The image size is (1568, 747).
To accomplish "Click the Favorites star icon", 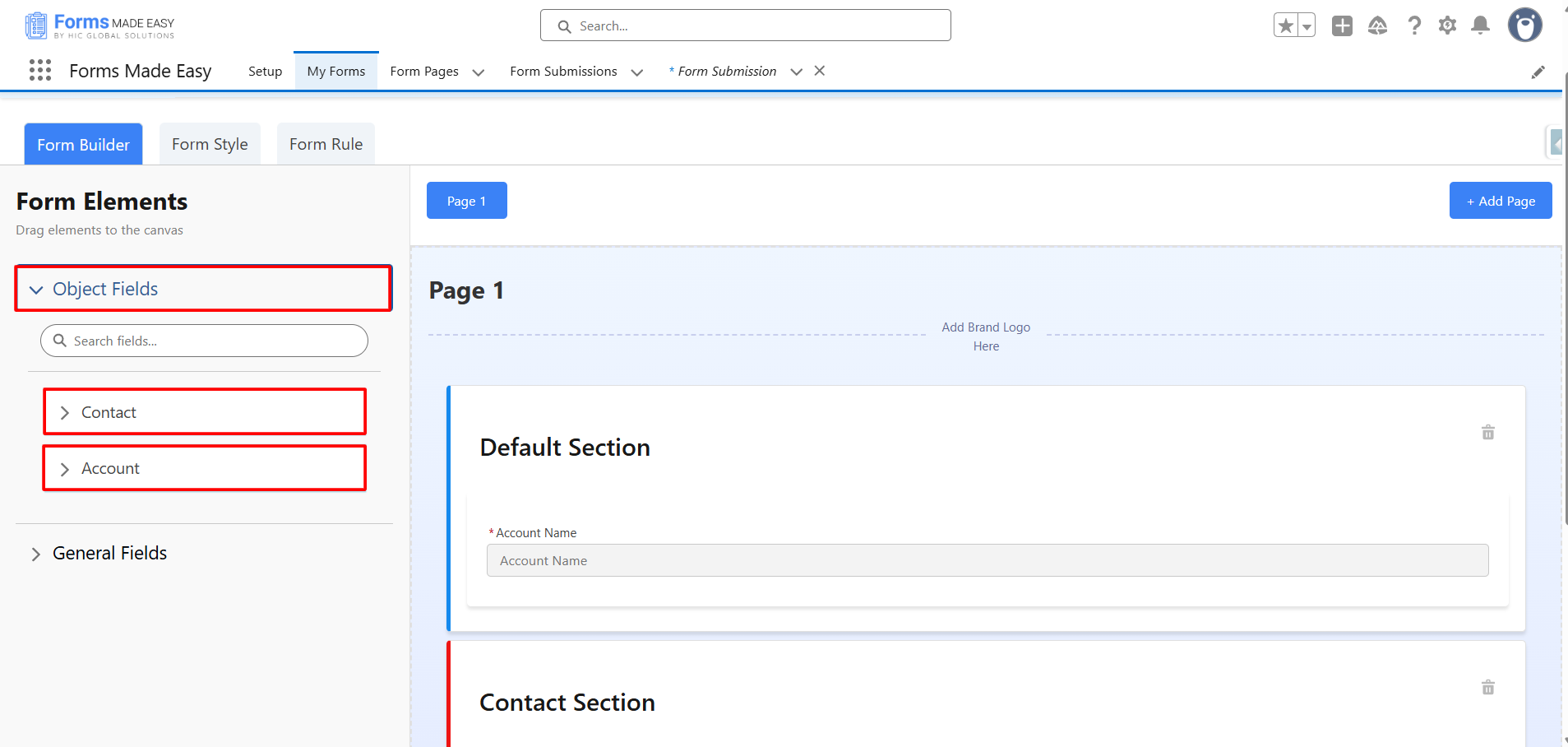I will click(x=1286, y=26).
